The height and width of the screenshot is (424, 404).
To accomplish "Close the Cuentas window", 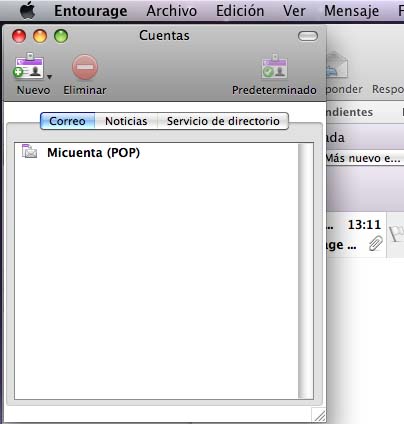I will tap(19, 36).
